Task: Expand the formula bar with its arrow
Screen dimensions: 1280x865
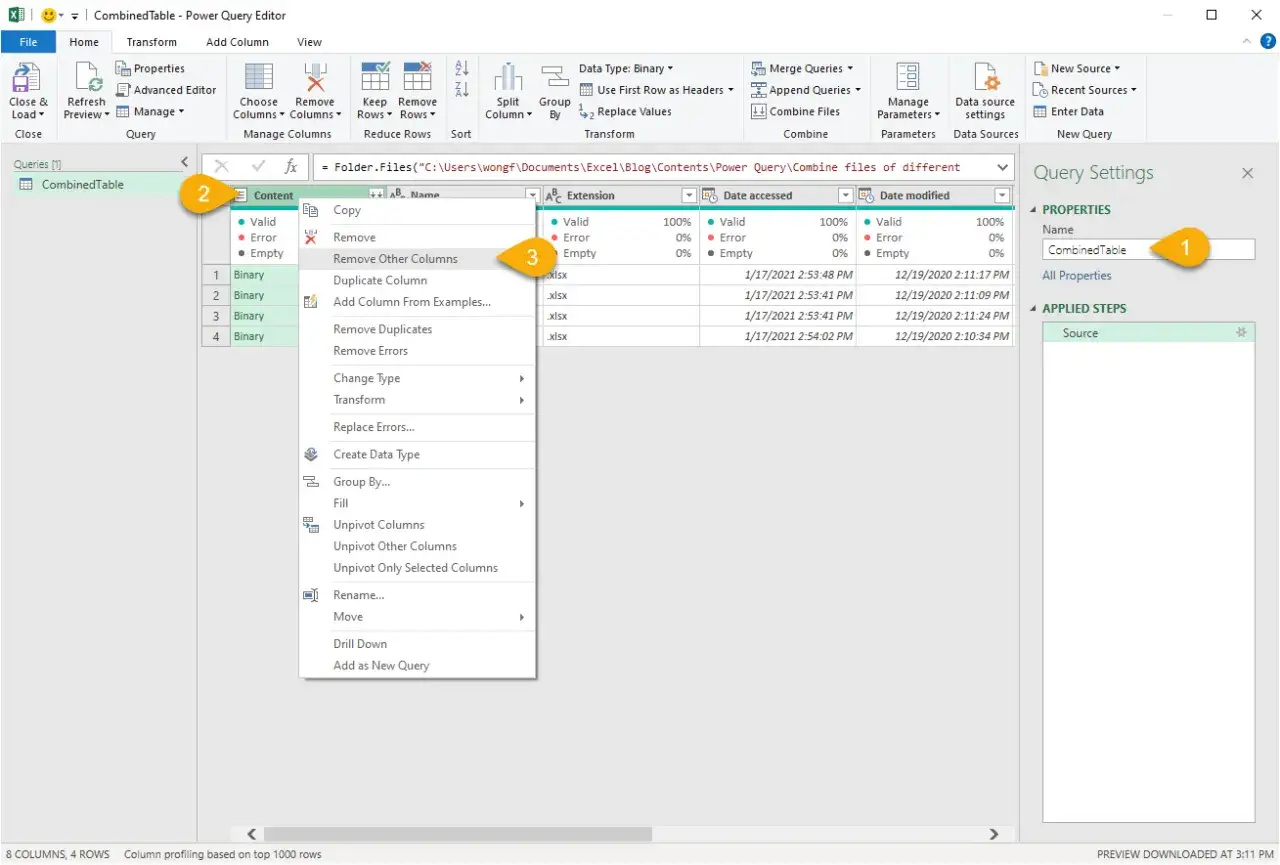Action: pyautogui.click(x=1003, y=167)
